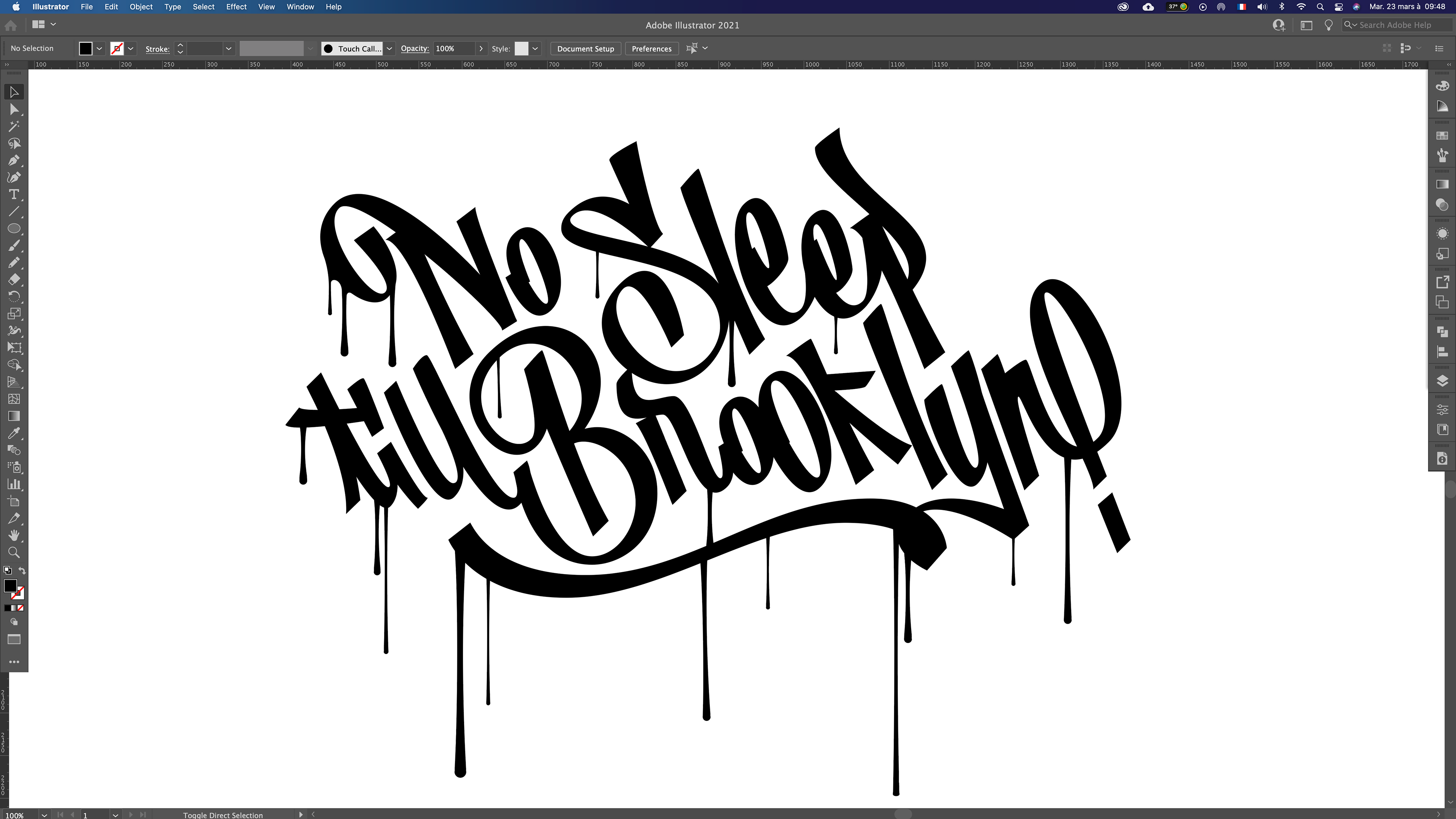Image resolution: width=1456 pixels, height=819 pixels.
Task: Select the Eyedropper tool
Action: (x=14, y=433)
